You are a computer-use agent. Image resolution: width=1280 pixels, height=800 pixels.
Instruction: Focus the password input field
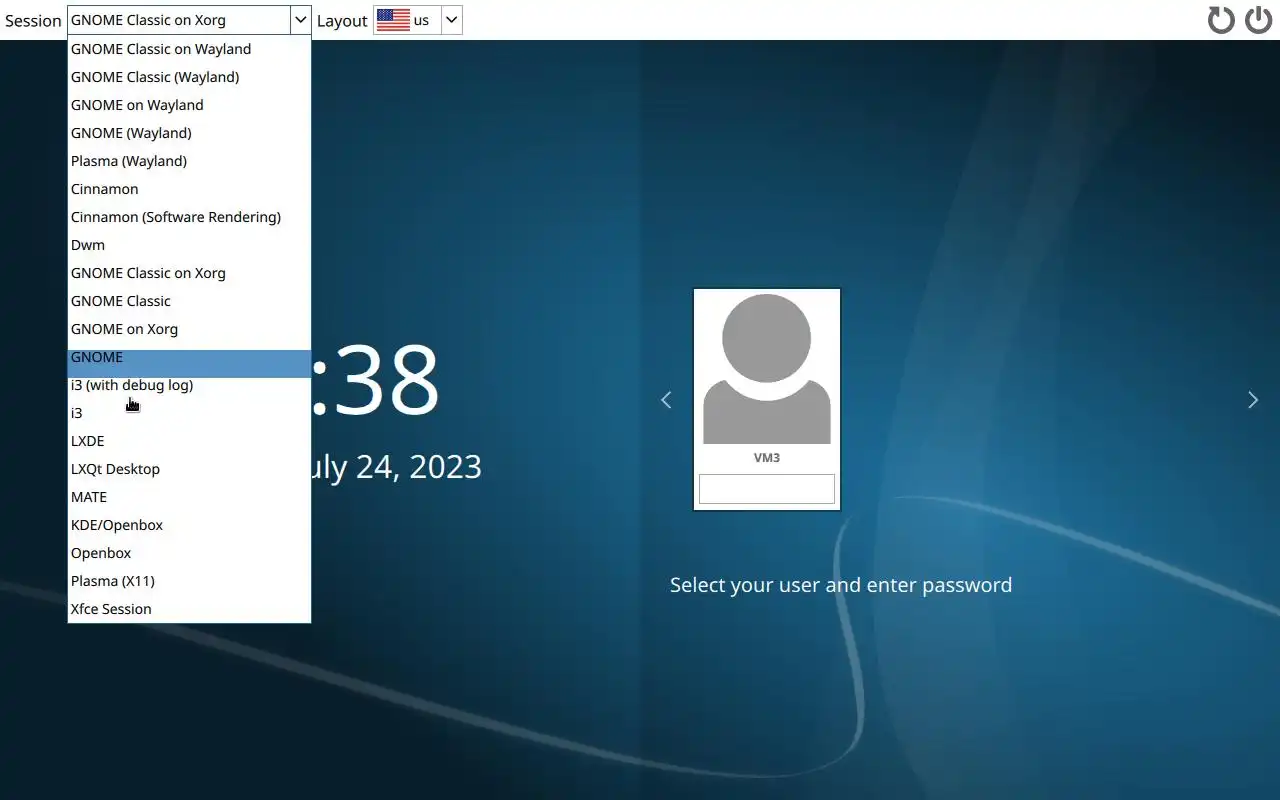point(767,489)
